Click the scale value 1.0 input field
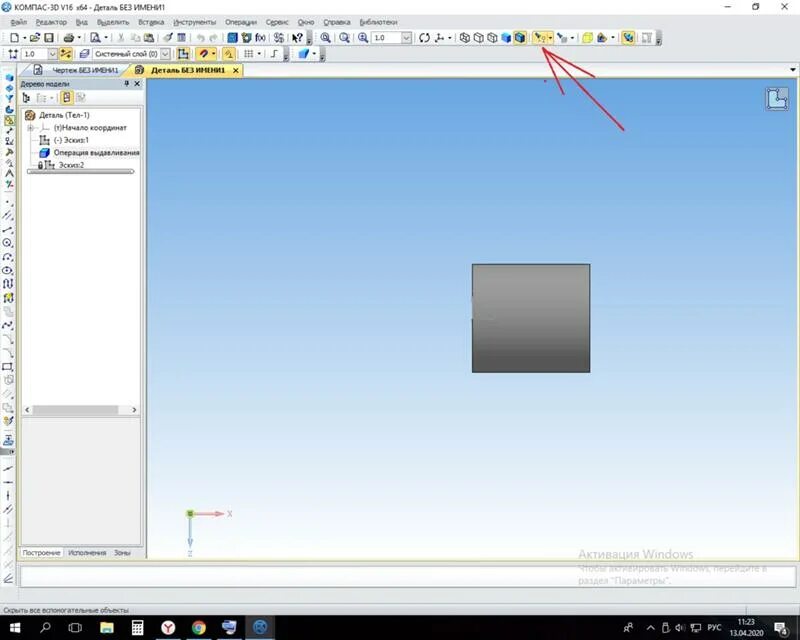The width and height of the screenshot is (800, 640). tap(386, 38)
